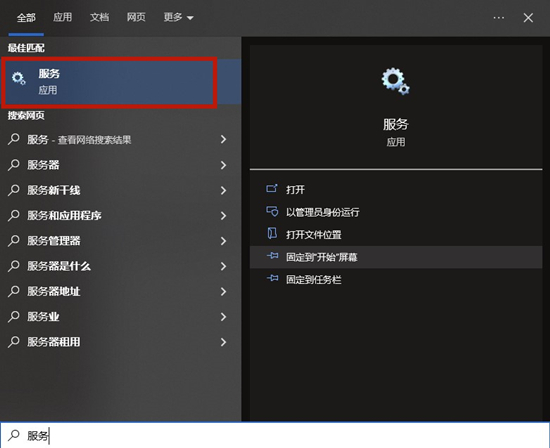Open the 更多 dropdown filter
Viewport: 550px width, 448px height.
point(179,17)
